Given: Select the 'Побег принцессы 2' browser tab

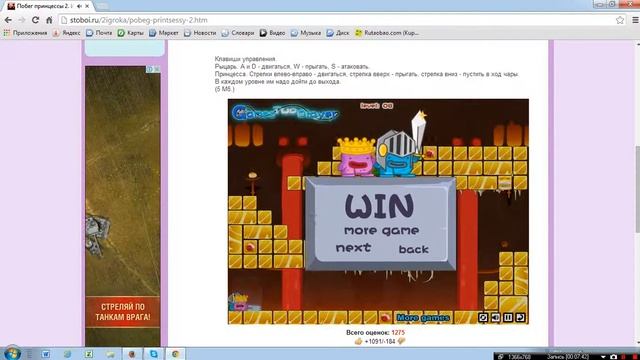Looking at the screenshot, I should [x=44, y=6].
